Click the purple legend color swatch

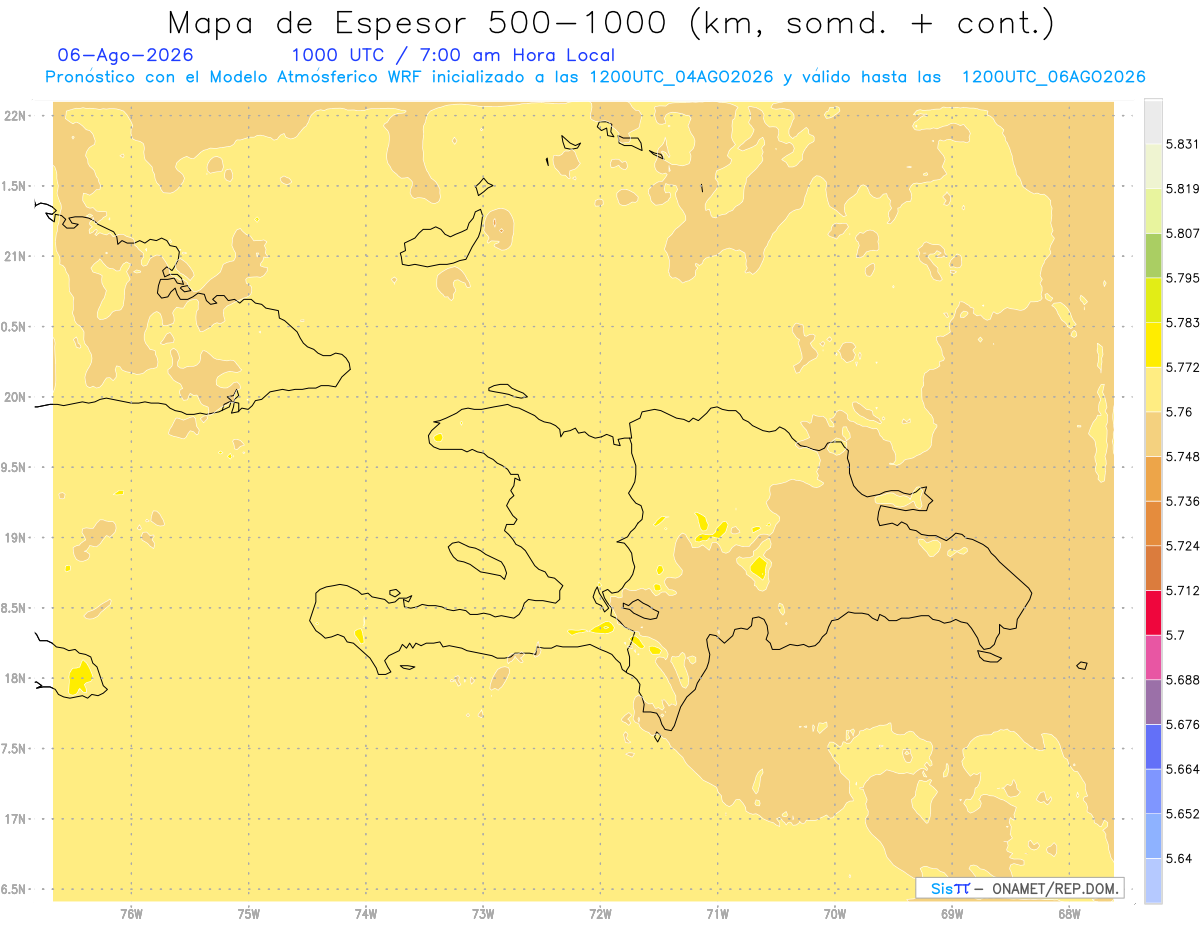1153,702
